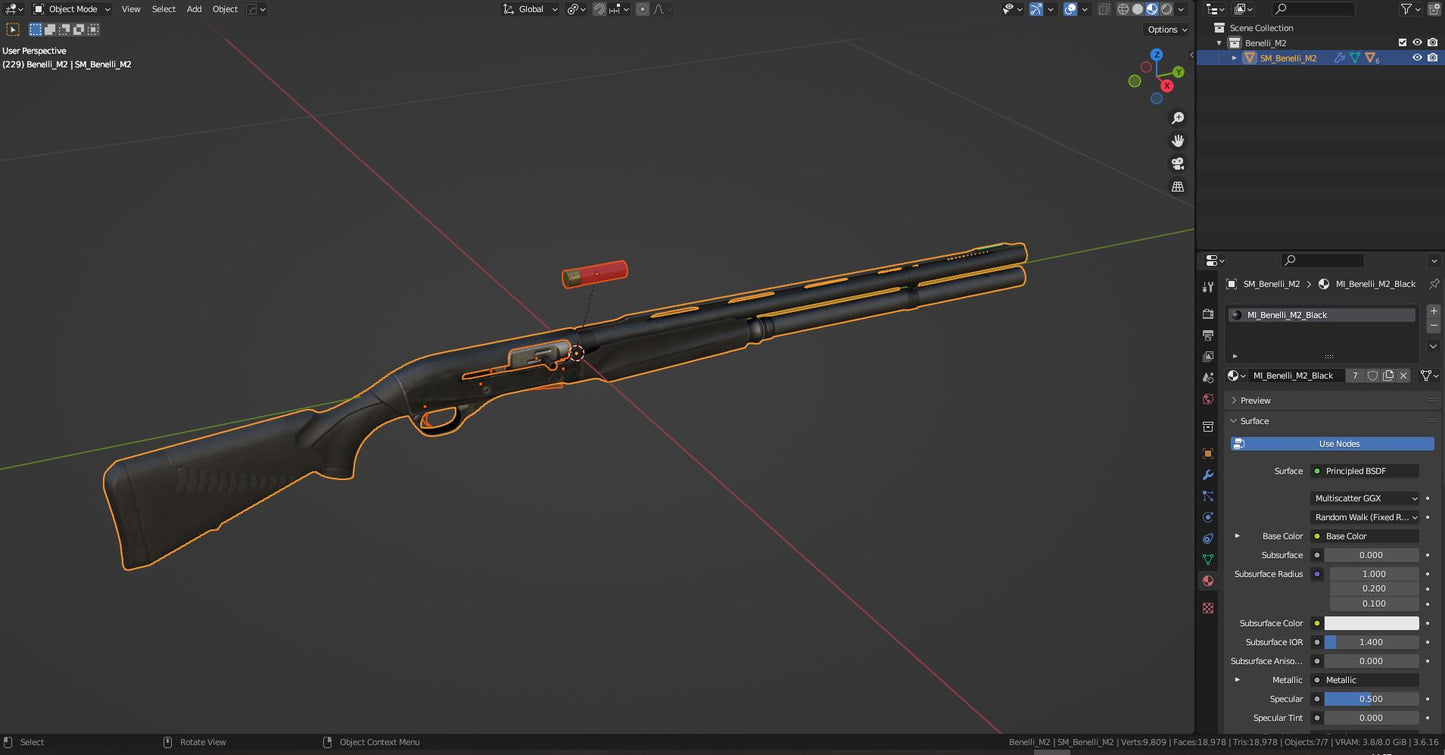Screen dimensions: 1445x755
Task: Open the Render Properties tab
Action: point(1207,313)
